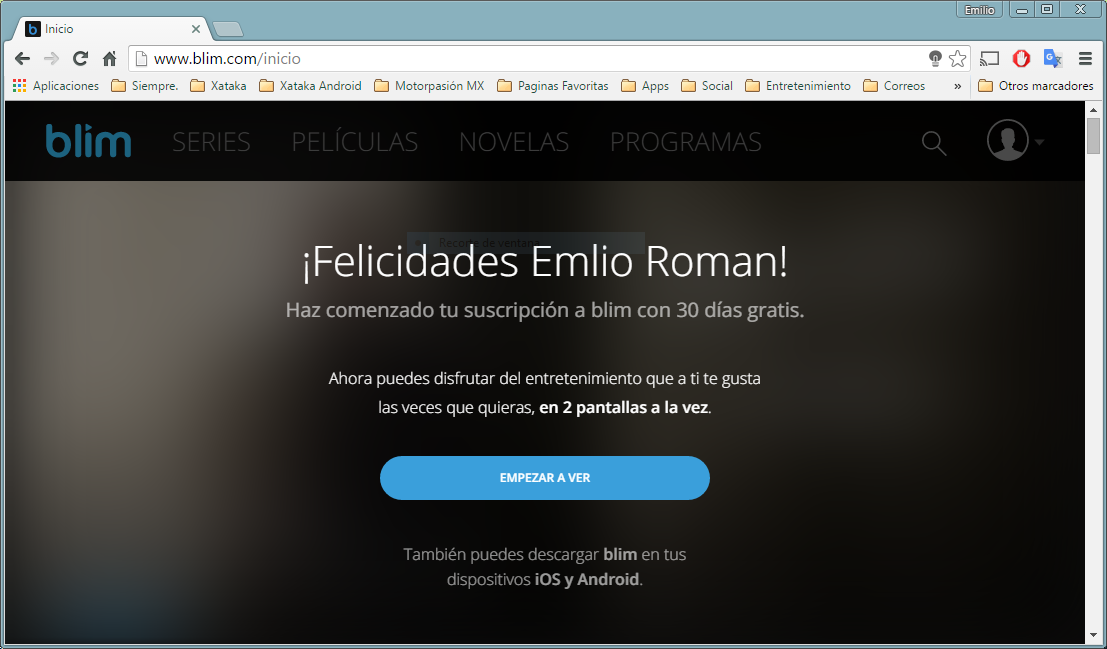Click the page icon beside the URL

(141, 59)
